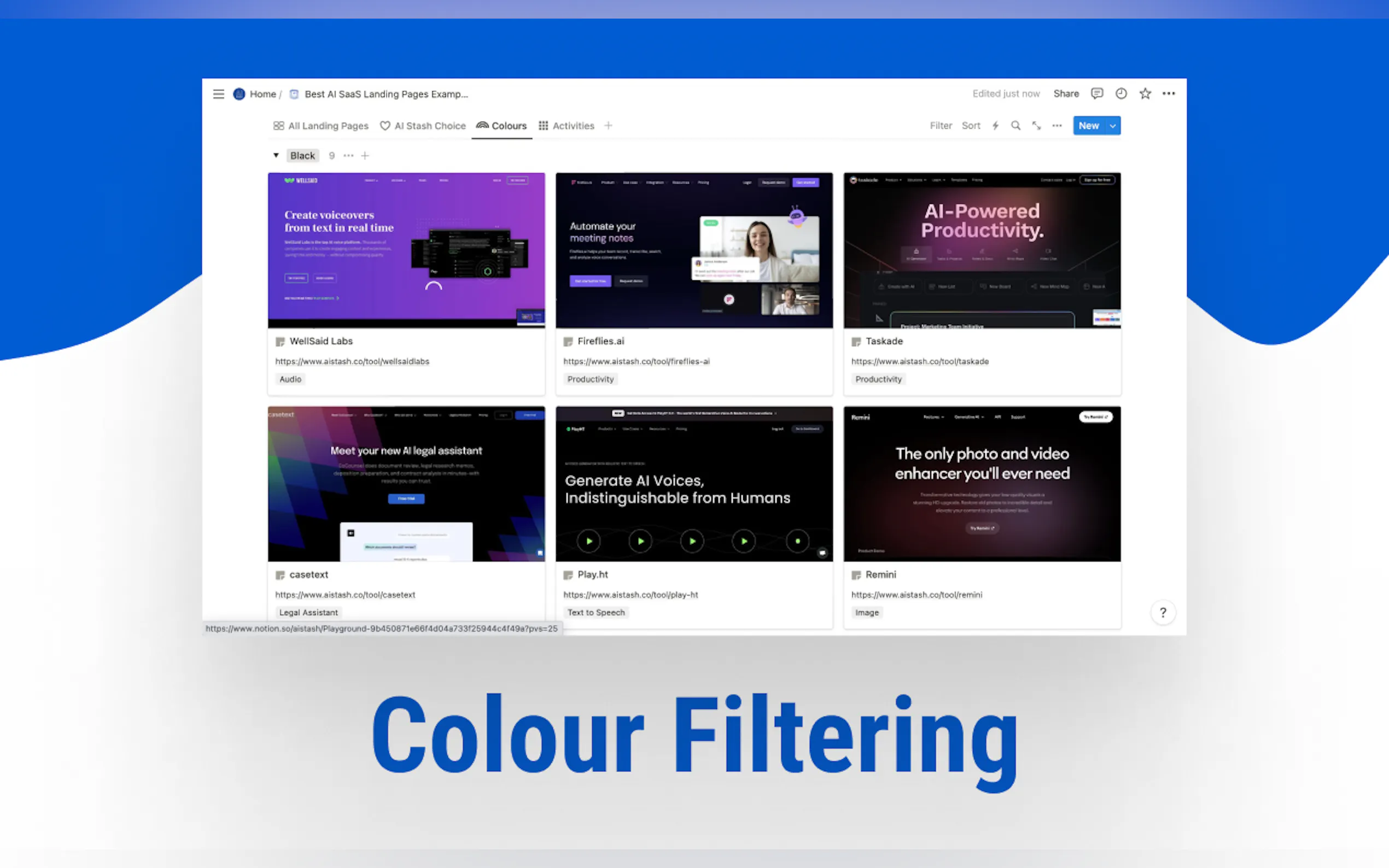Open the page options three-dot menu
Screen dimensions: 1389x868
coord(1169,93)
